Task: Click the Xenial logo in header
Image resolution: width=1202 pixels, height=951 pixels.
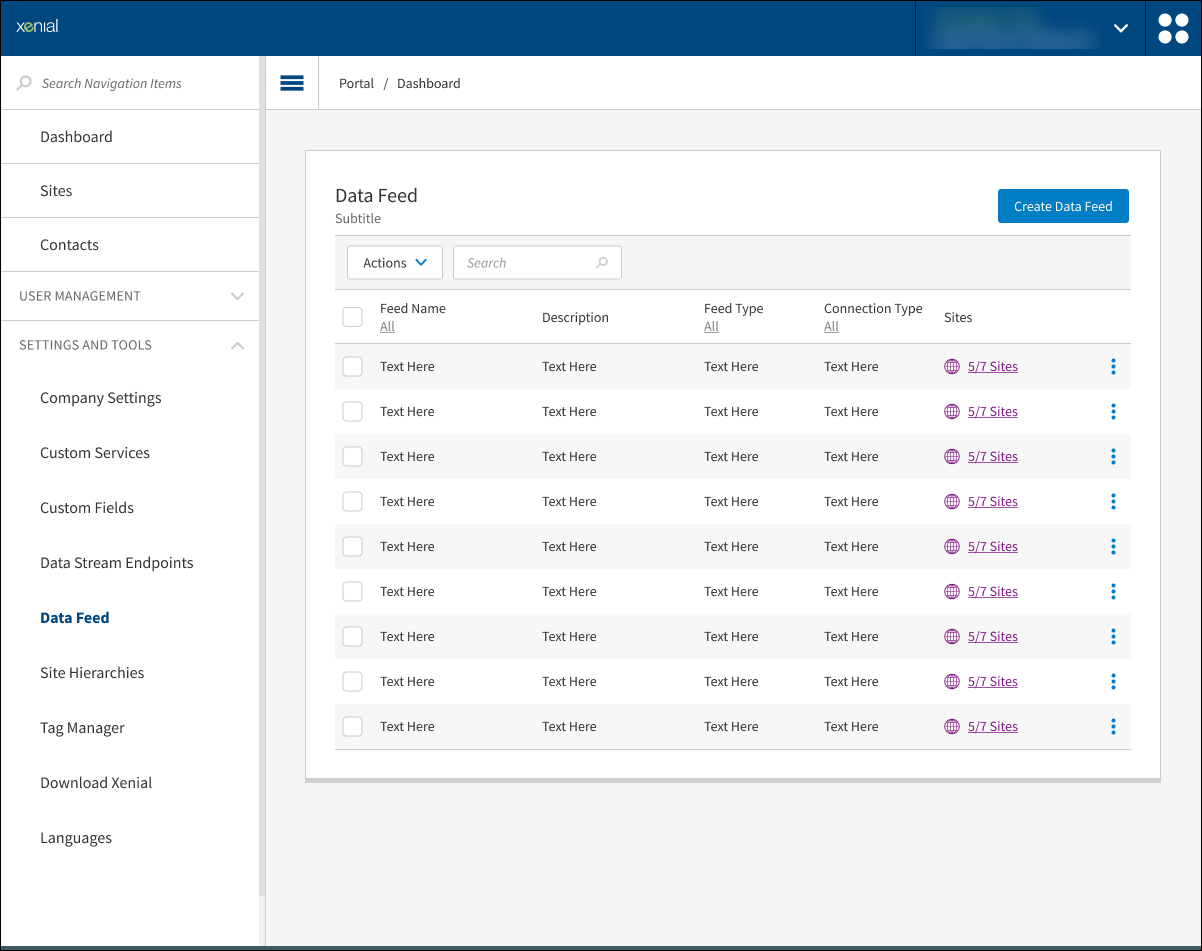Action: 38,27
